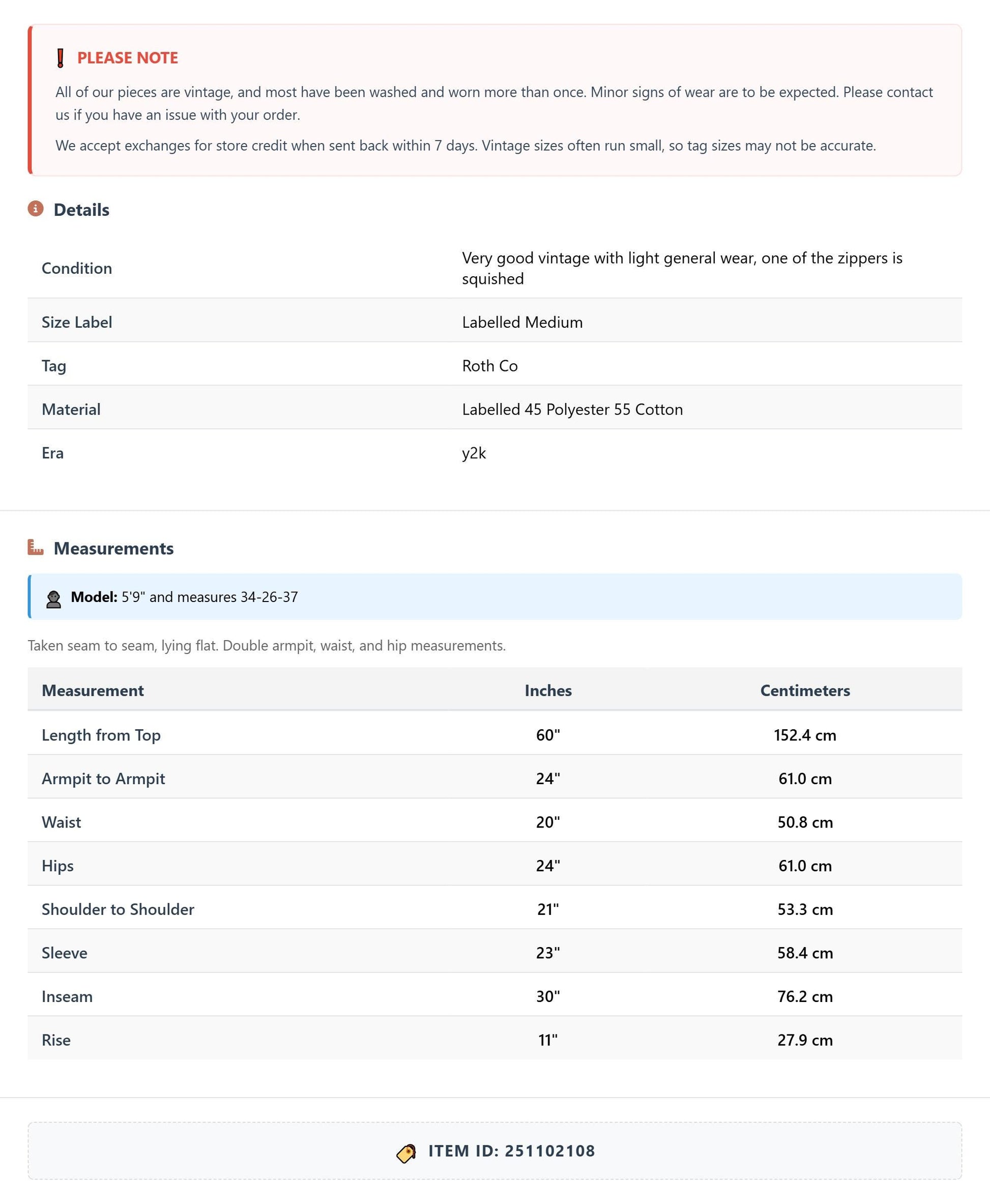The width and height of the screenshot is (990, 1204).
Task: Click the 152.4 cm length value
Action: pyautogui.click(x=805, y=735)
